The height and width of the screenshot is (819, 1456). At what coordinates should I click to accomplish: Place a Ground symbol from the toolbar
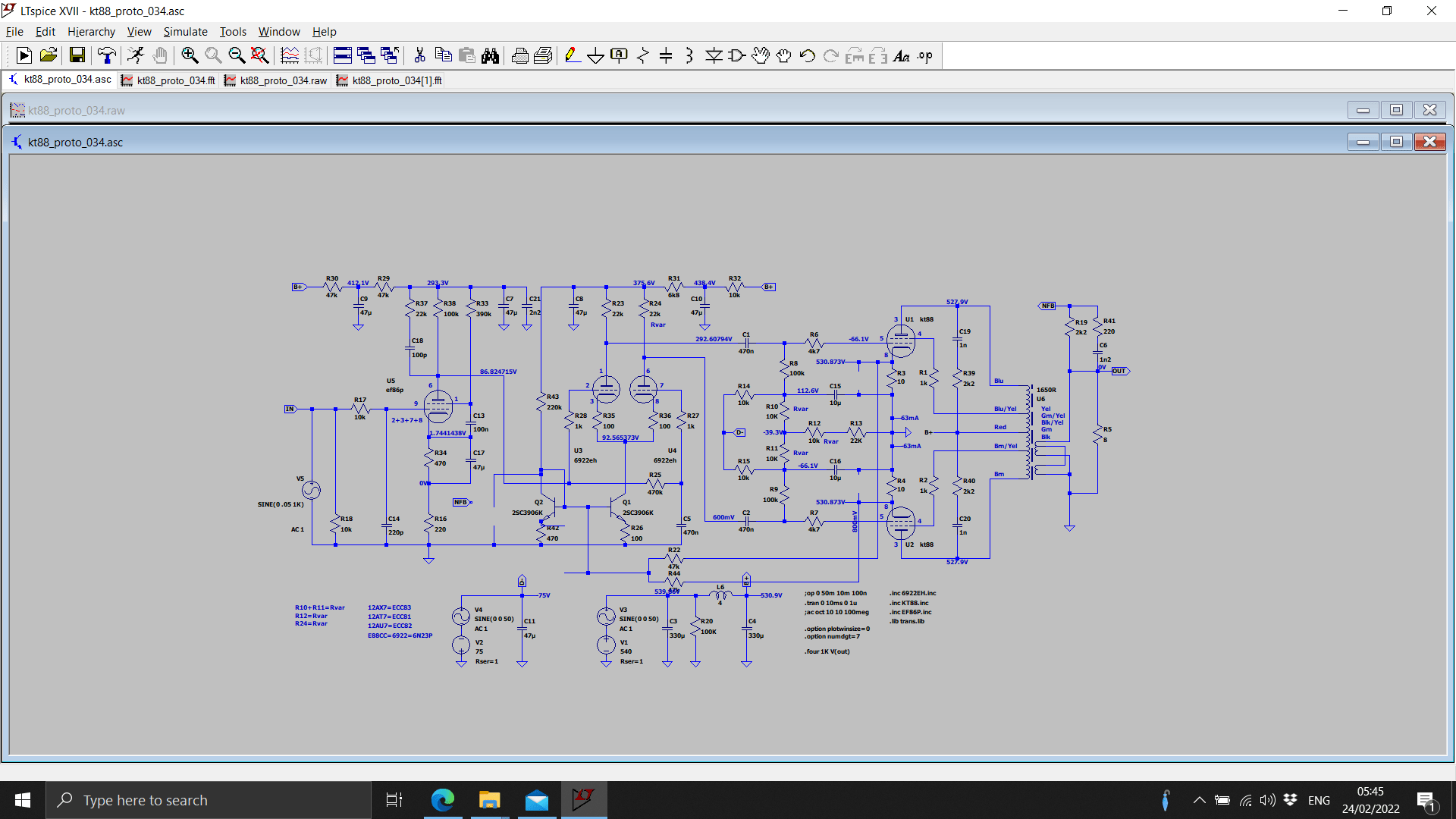pyautogui.click(x=596, y=55)
